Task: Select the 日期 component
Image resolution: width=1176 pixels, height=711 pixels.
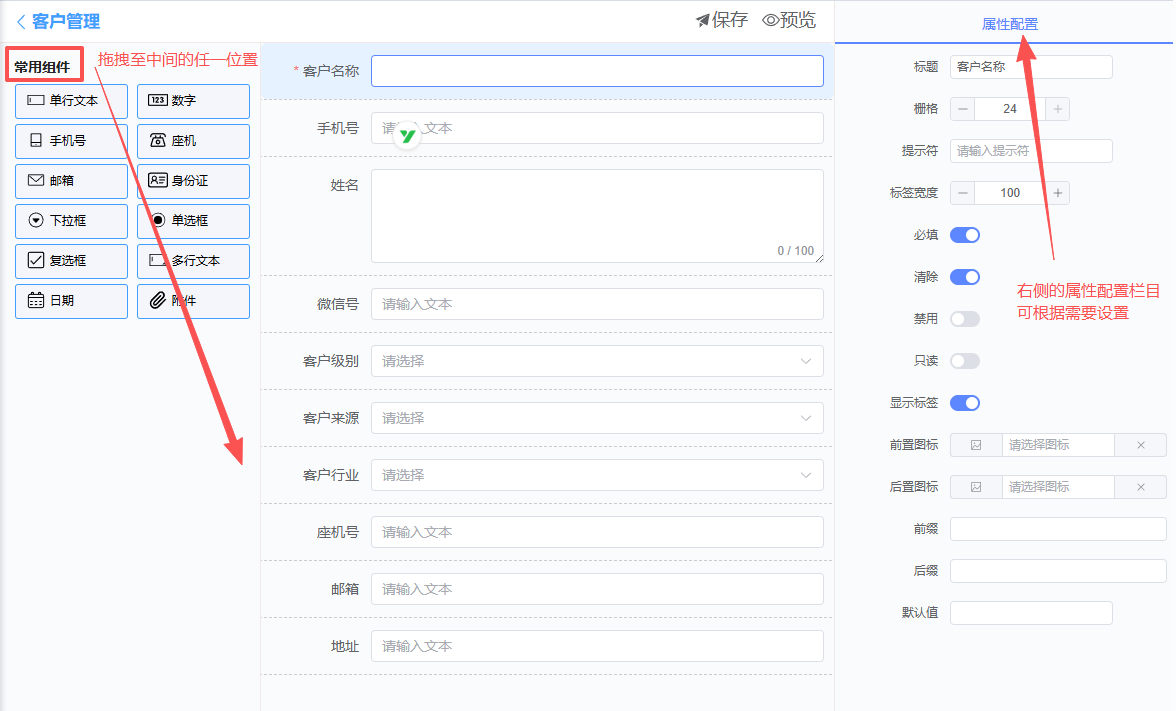Action: tap(71, 301)
